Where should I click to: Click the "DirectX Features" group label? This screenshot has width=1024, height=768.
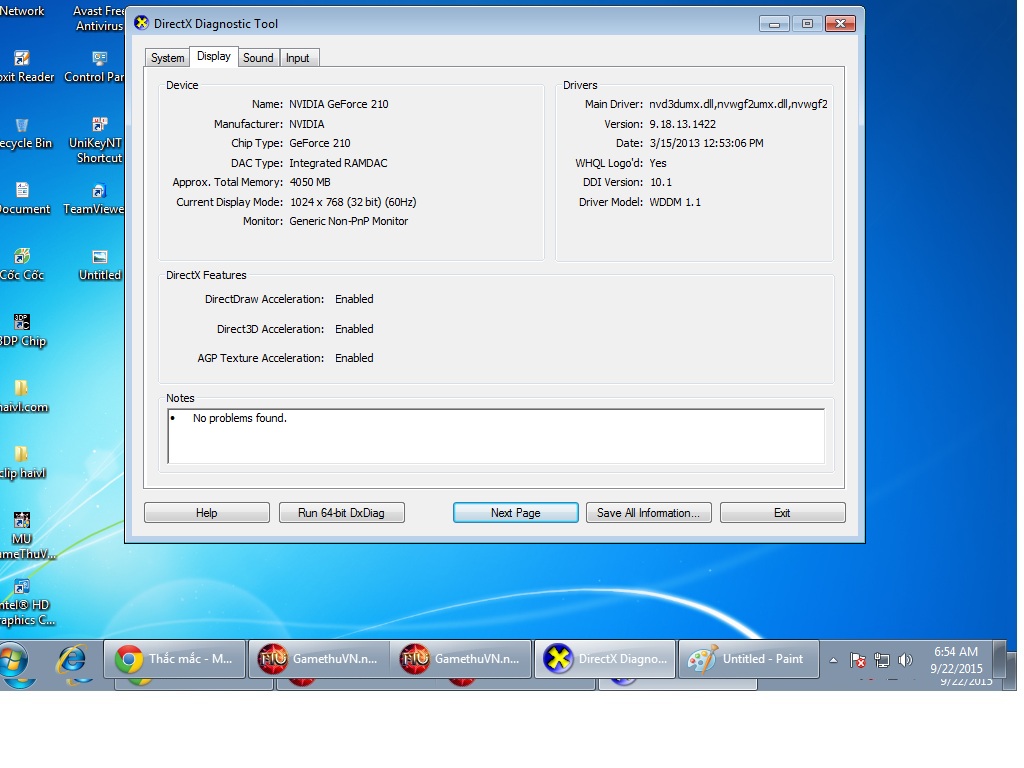point(206,275)
